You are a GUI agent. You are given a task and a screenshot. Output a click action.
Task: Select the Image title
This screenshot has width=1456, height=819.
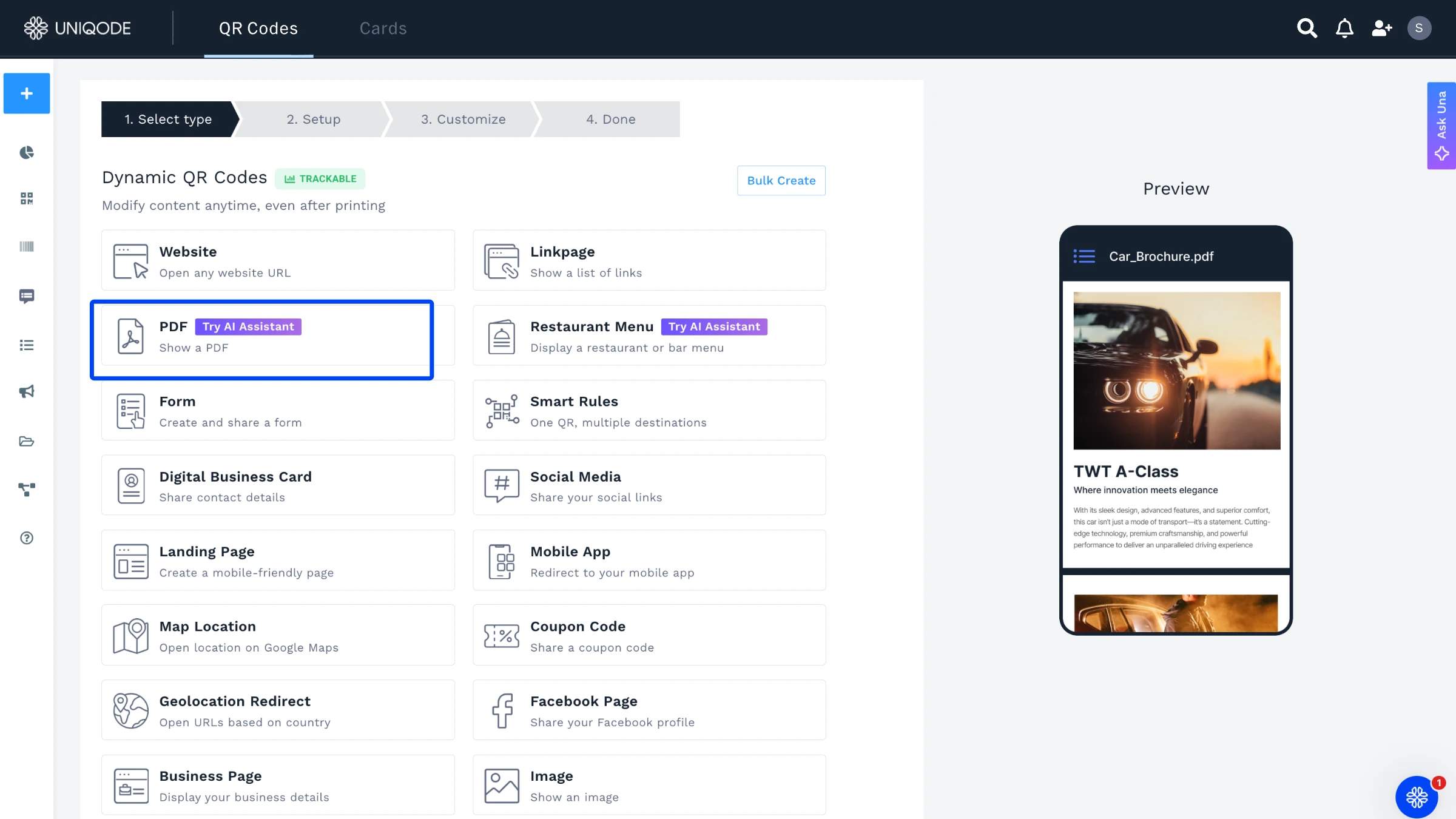point(551,776)
